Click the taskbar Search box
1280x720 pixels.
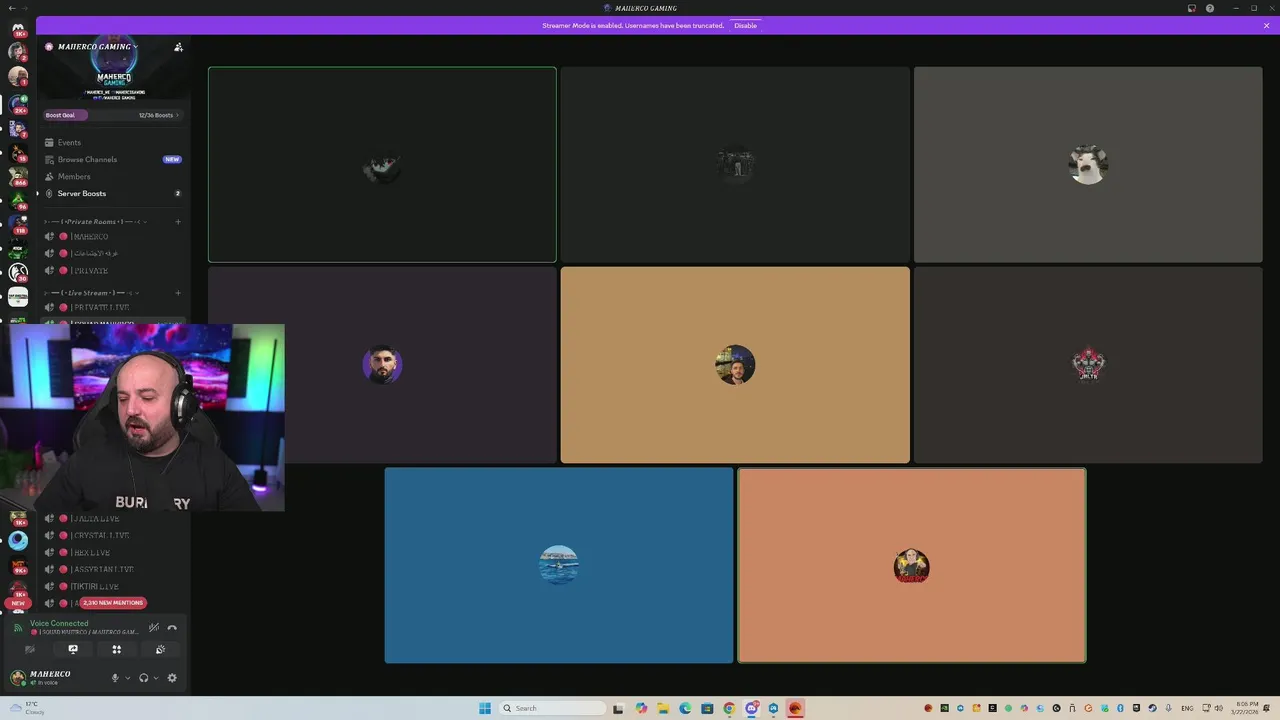pos(552,708)
